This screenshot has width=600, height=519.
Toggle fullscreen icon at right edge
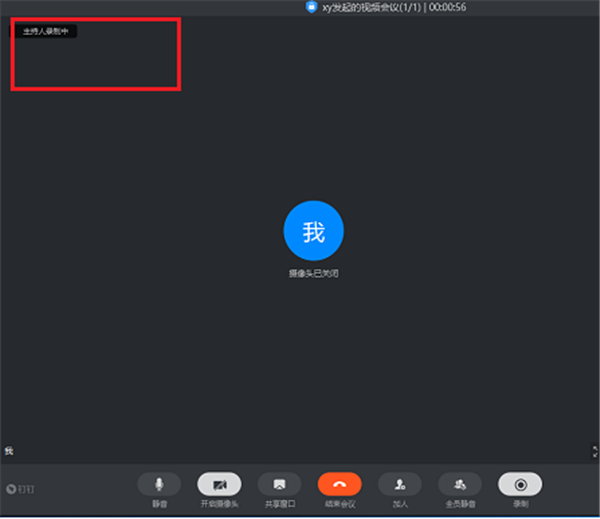coord(595,452)
